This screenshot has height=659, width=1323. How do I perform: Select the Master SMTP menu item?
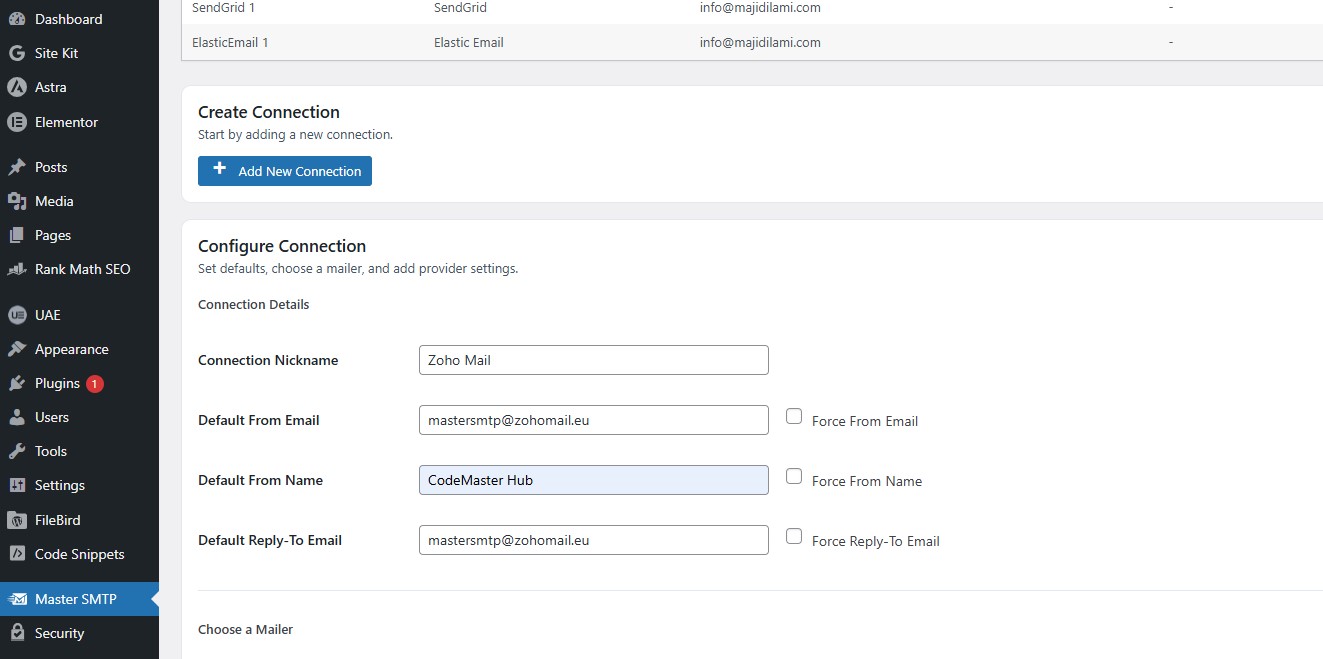75,599
